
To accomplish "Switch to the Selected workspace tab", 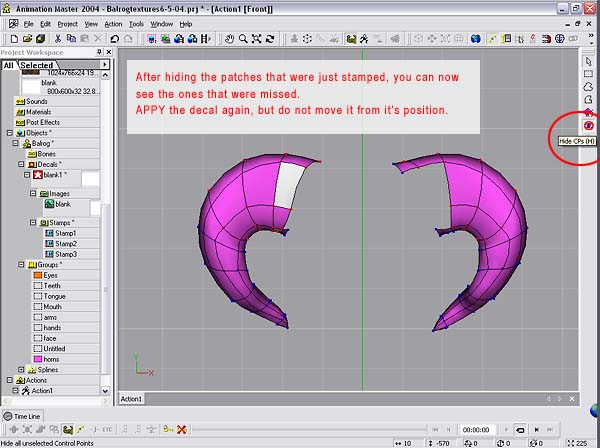I will coord(38,65).
